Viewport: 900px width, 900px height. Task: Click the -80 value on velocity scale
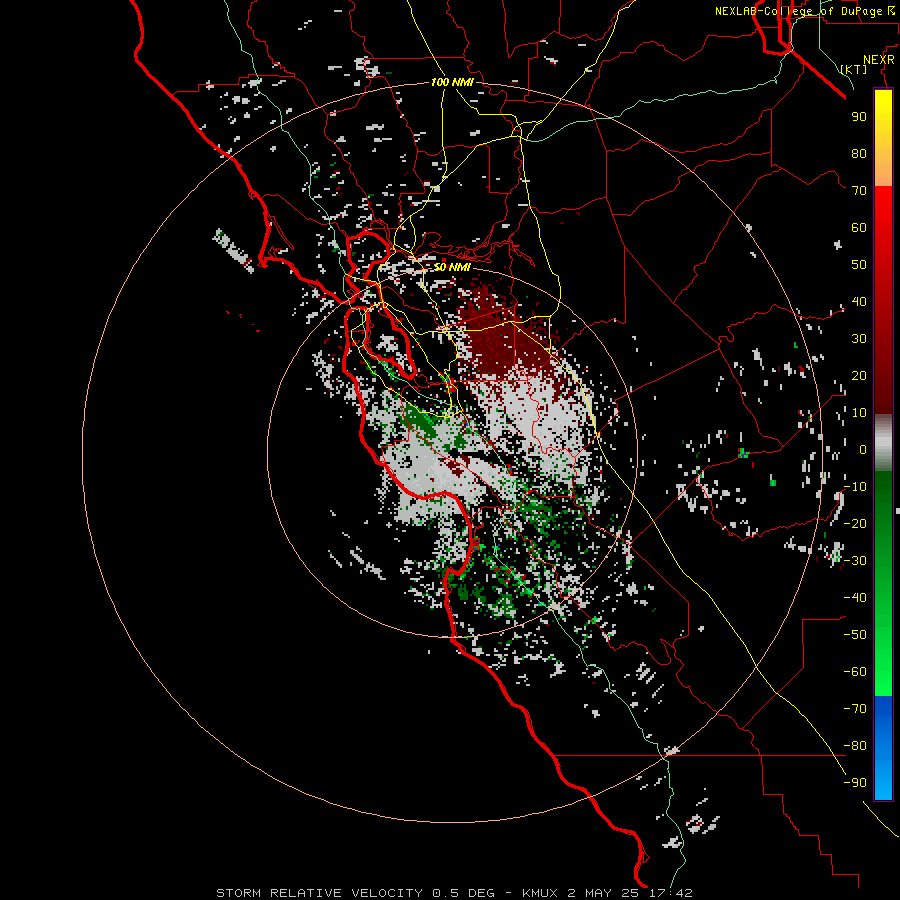[x=855, y=746]
